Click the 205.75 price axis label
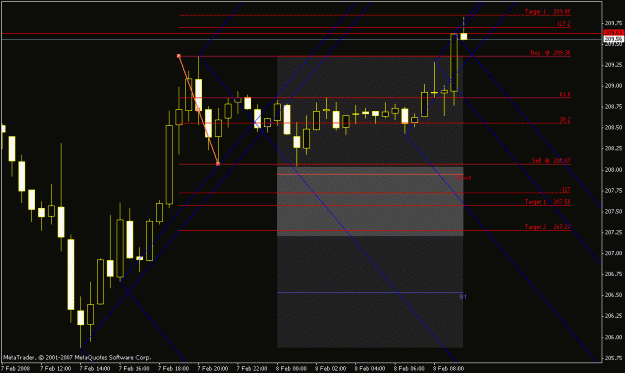Viewport: 625px width, 373px height. point(614,358)
